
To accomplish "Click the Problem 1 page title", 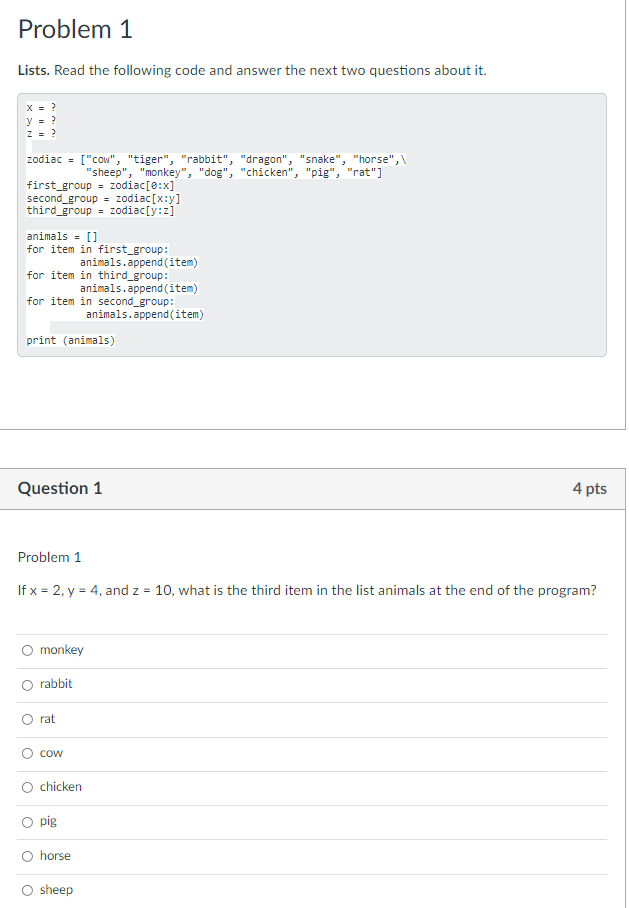I will coord(75,29).
